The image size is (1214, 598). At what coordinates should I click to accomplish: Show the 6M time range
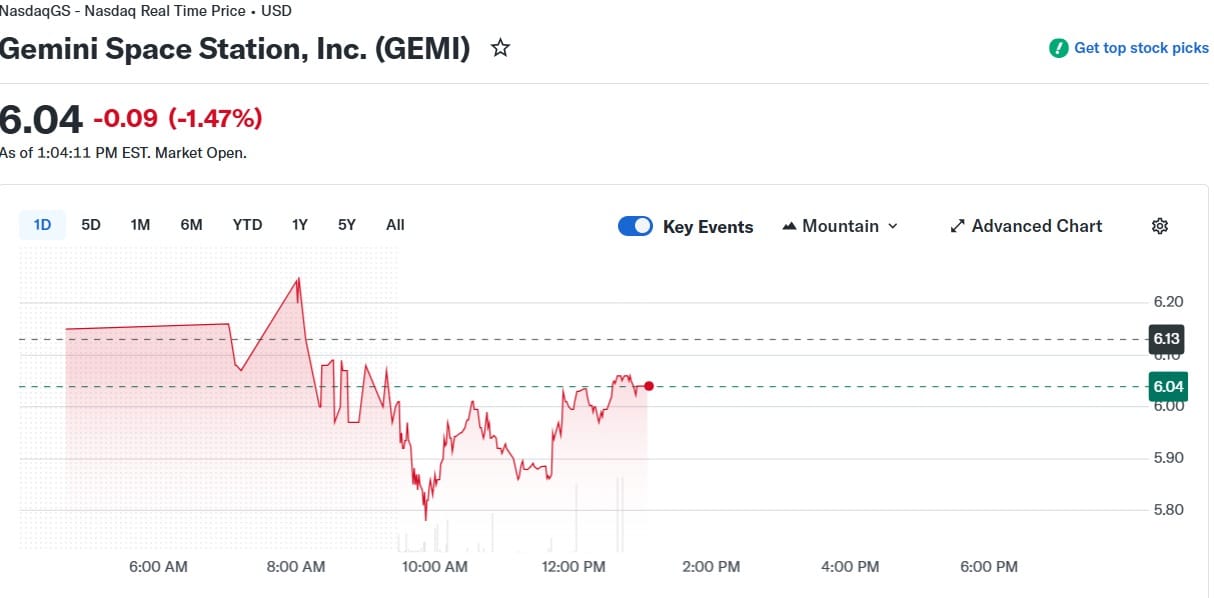[x=191, y=225]
